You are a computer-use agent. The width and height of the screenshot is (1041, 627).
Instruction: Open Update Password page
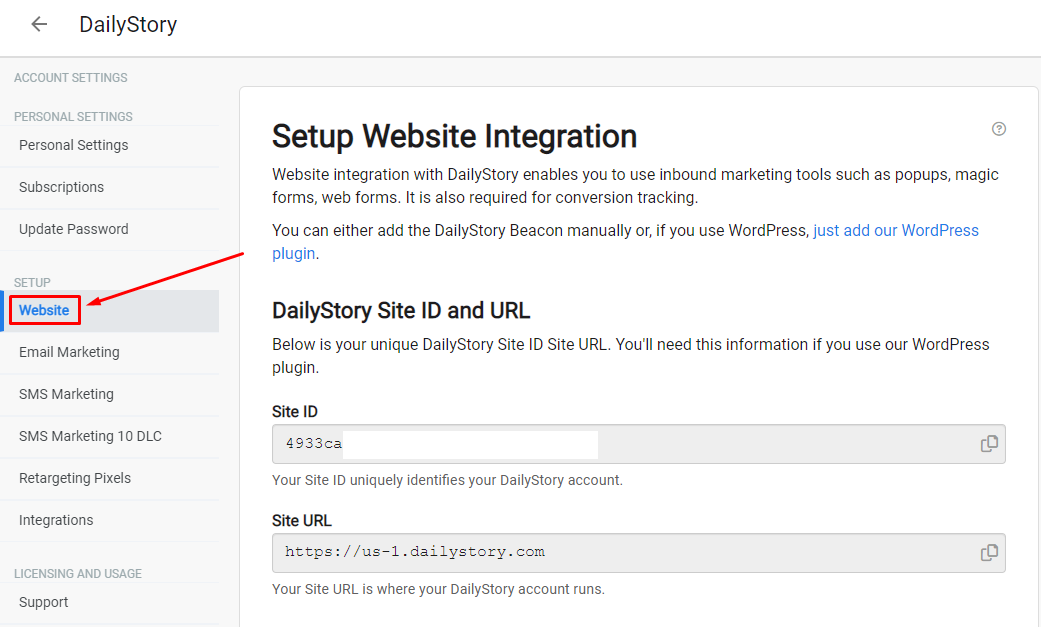(x=110, y=229)
